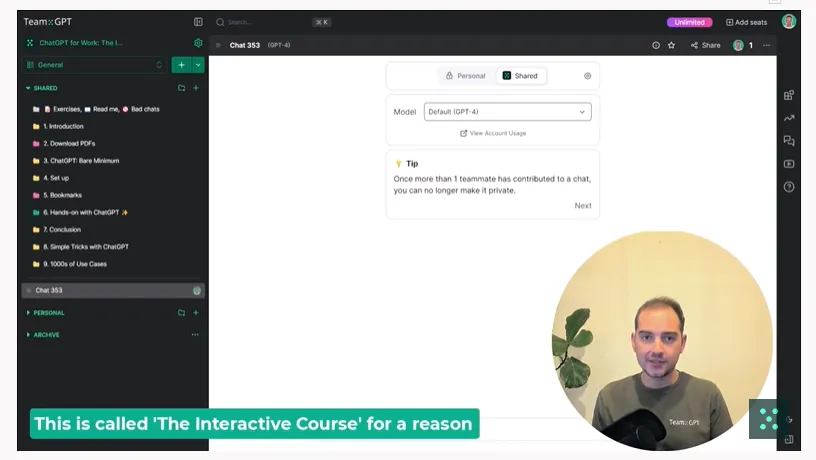
Task: Switch chat to Personal
Action: click(x=465, y=76)
